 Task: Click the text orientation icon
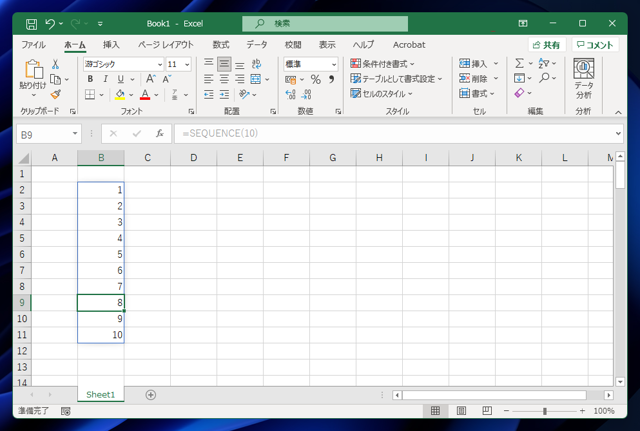[244, 95]
